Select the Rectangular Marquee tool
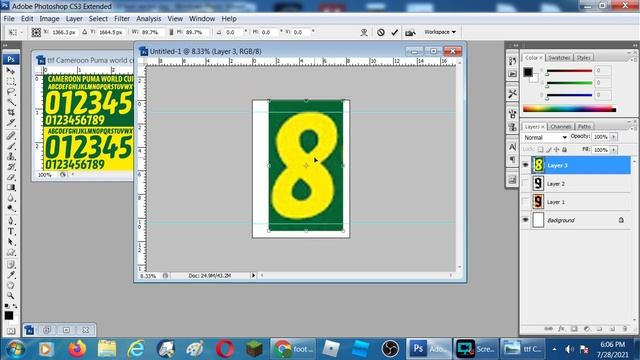Image resolution: width=640 pixels, height=360 pixels. tap(11, 81)
